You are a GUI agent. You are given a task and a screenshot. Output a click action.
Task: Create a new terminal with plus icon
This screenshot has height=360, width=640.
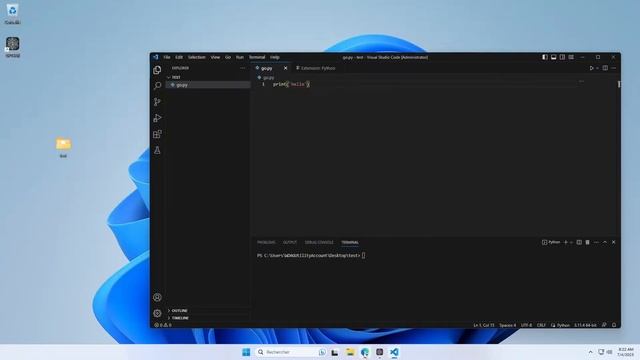pos(566,242)
